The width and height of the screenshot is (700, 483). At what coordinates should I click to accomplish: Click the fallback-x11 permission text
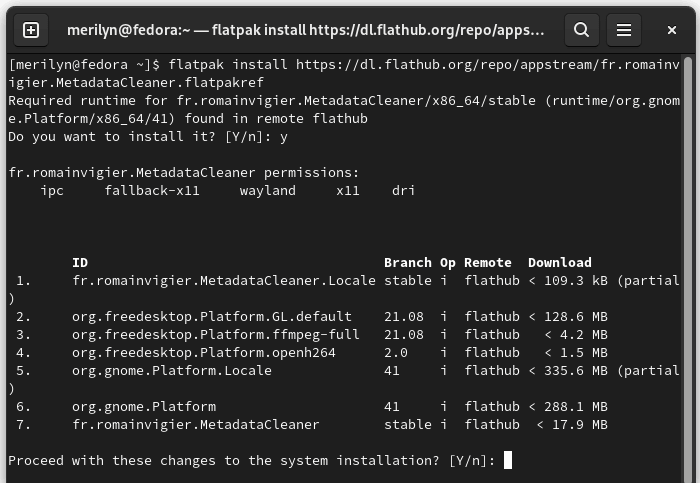pyautogui.click(x=152, y=191)
